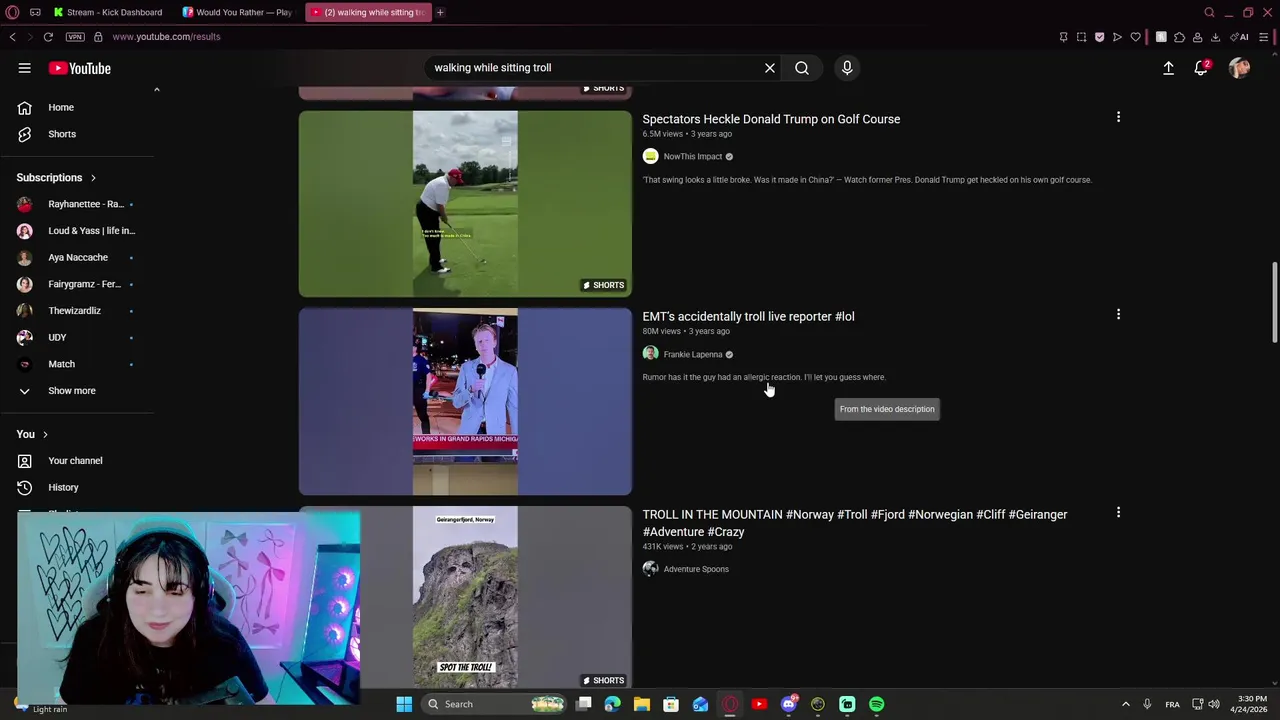Play the Trump golf course short thumbnail
Screen dimensions: 1280x720
465,204
